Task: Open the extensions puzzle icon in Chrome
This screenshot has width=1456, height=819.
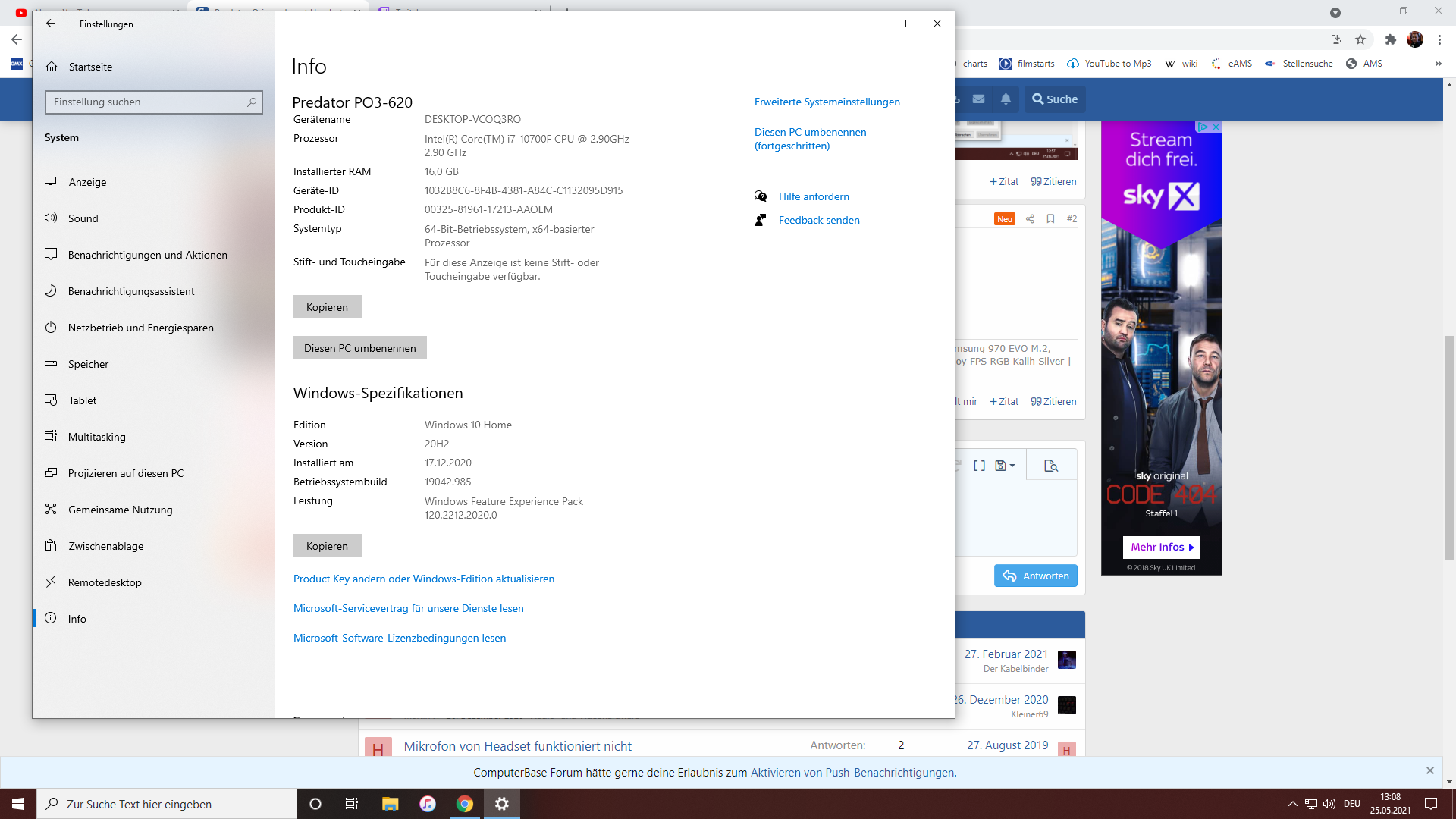Action: [x=1390, y=39]
